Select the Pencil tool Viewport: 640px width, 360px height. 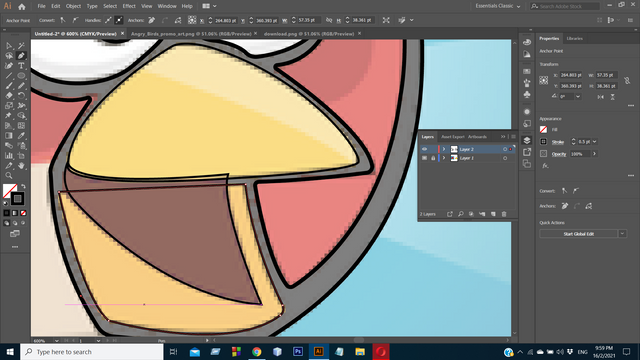[x=22, y=86]
